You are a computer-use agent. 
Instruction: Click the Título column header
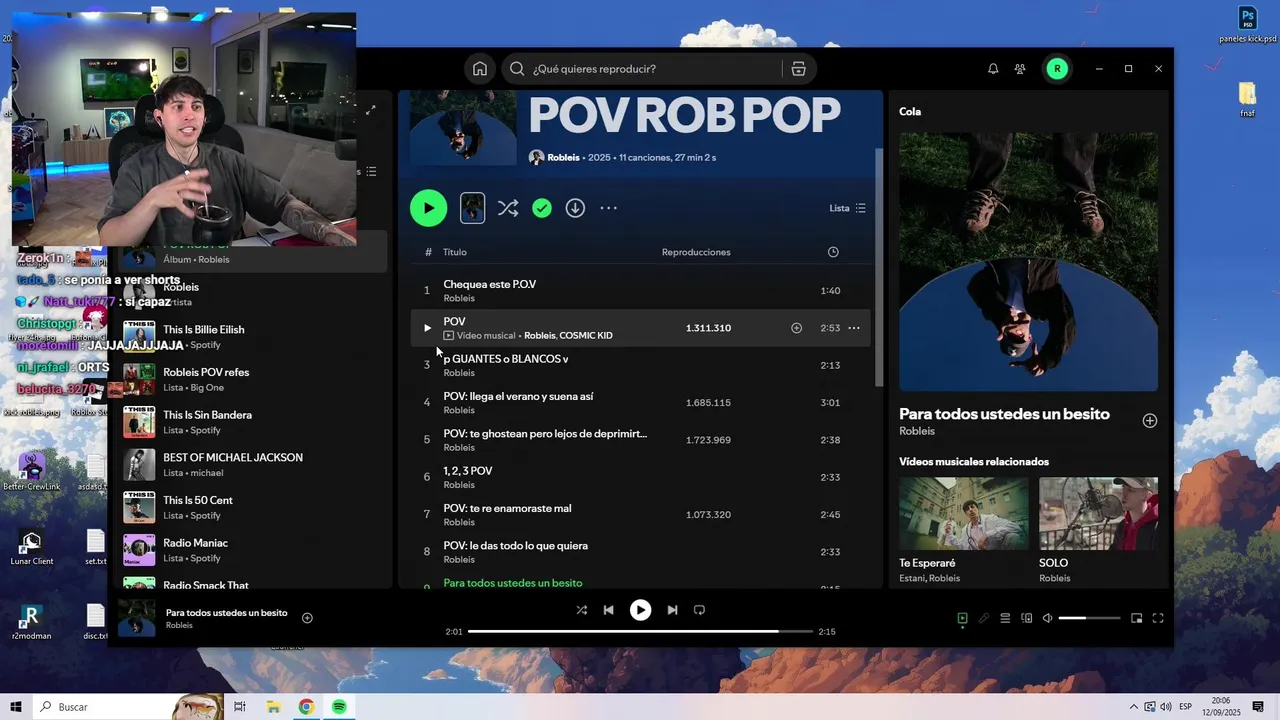[x=455, y=252]
